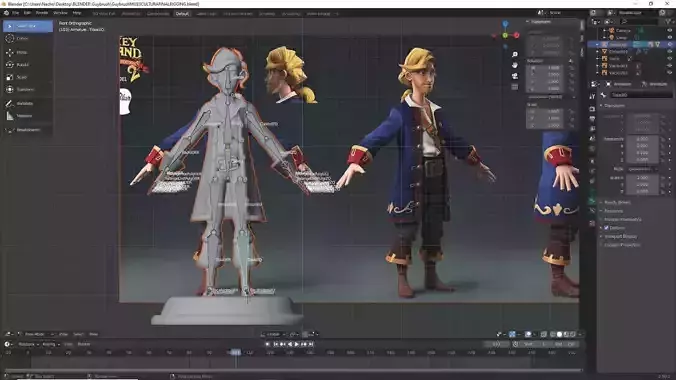Click the outliner search field

(x=640, y=22)
